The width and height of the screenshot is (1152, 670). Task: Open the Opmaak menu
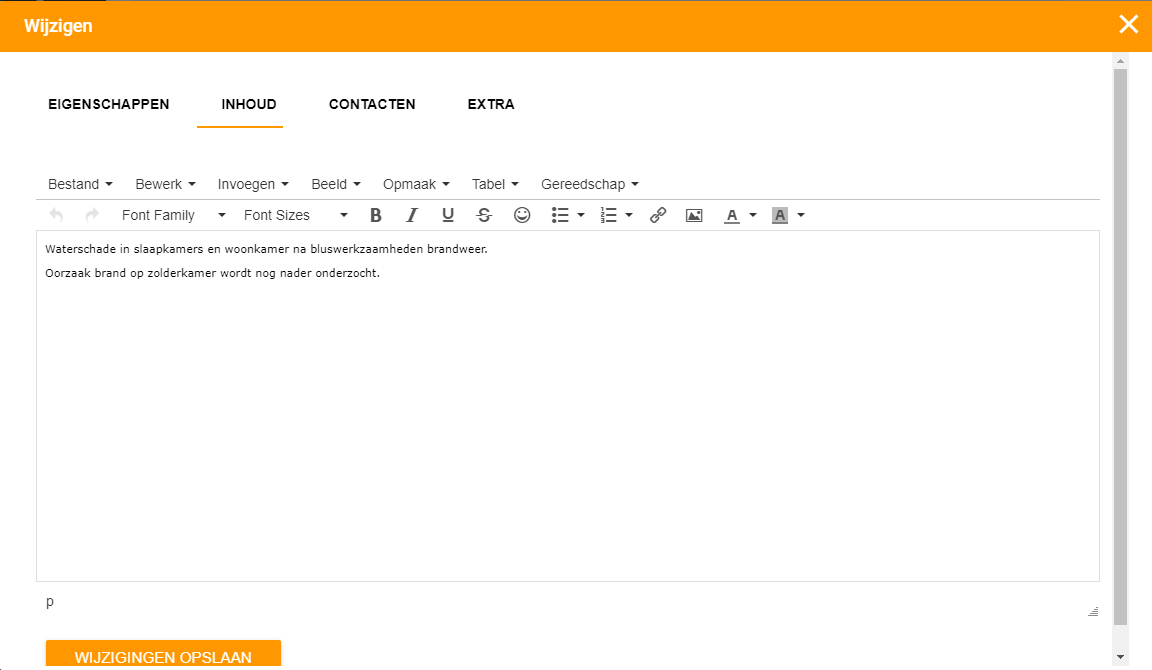(416, 184)
